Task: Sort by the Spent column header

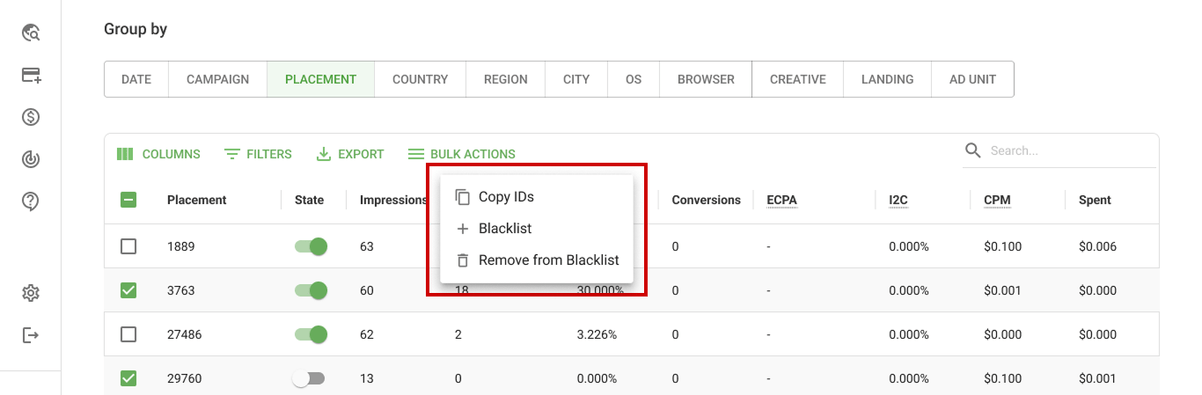Action: [1095, 200]
